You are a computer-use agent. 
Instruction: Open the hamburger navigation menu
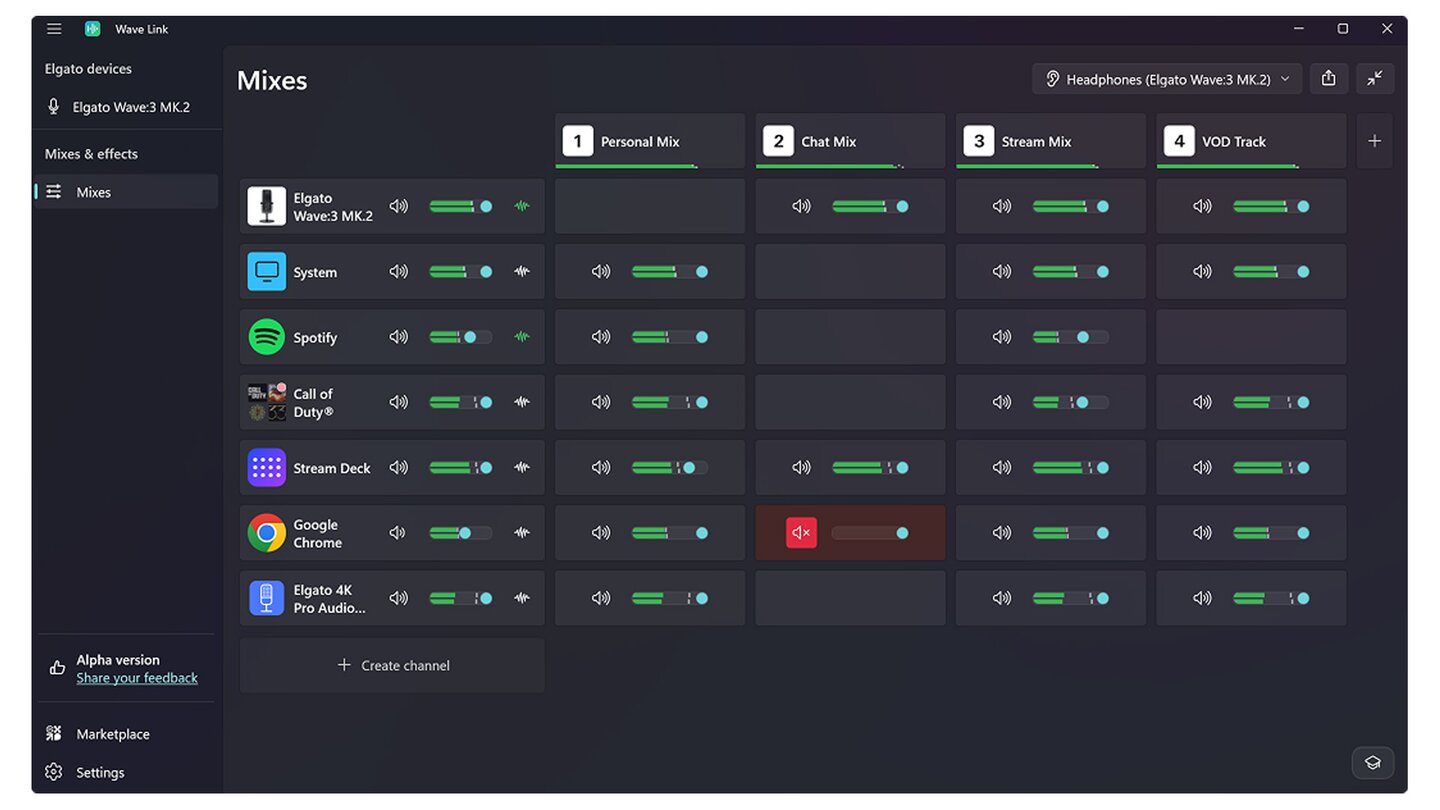tap(54, 29)
